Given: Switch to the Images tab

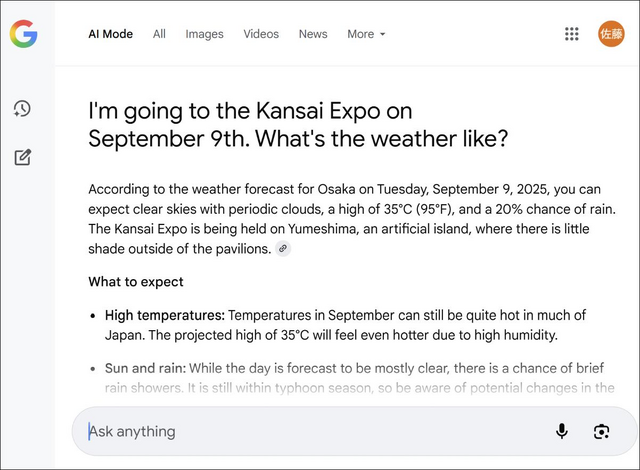Looking at the screenshot, I should (204, 34).
